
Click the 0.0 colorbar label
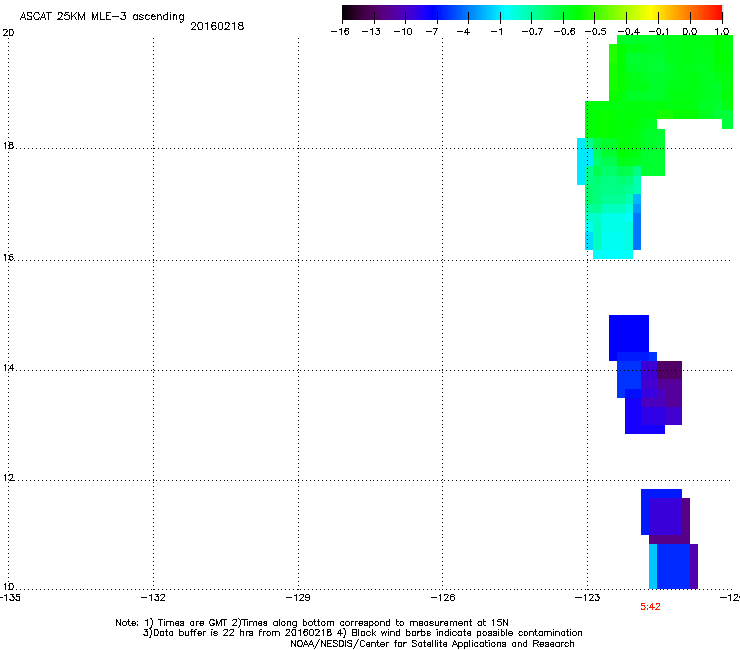click(x=690, y=32)
